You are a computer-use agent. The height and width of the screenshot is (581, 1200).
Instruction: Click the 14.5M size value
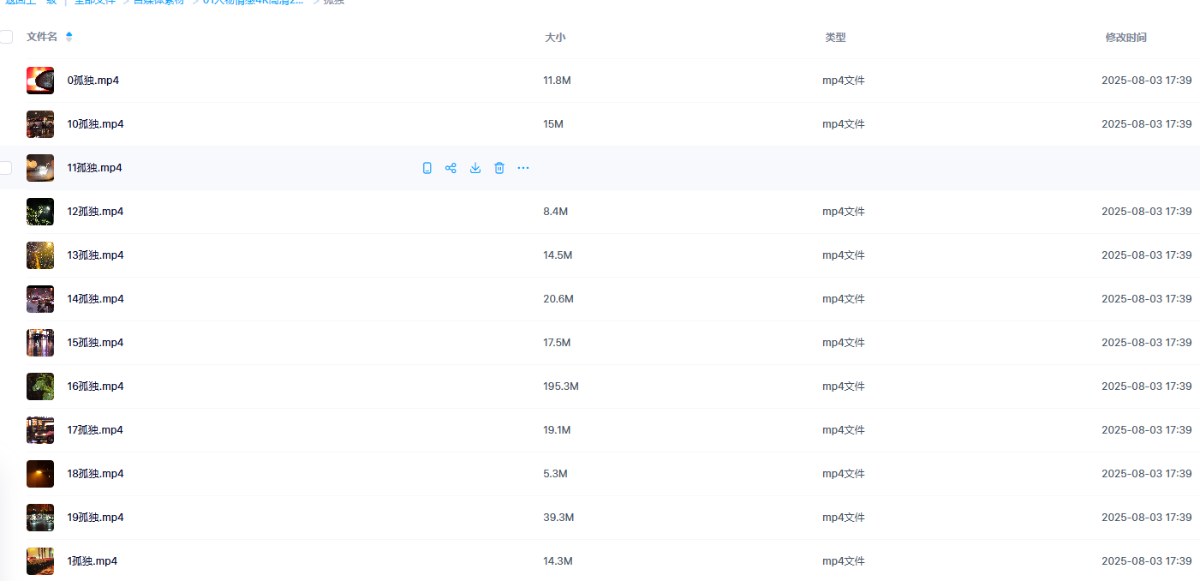(x=558, y=255)
